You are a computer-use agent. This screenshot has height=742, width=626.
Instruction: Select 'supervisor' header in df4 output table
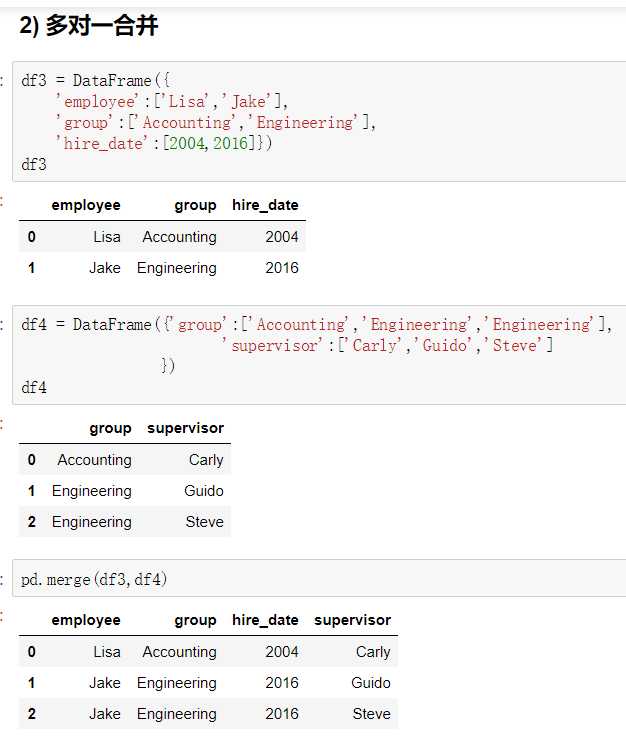click(185, 428)
